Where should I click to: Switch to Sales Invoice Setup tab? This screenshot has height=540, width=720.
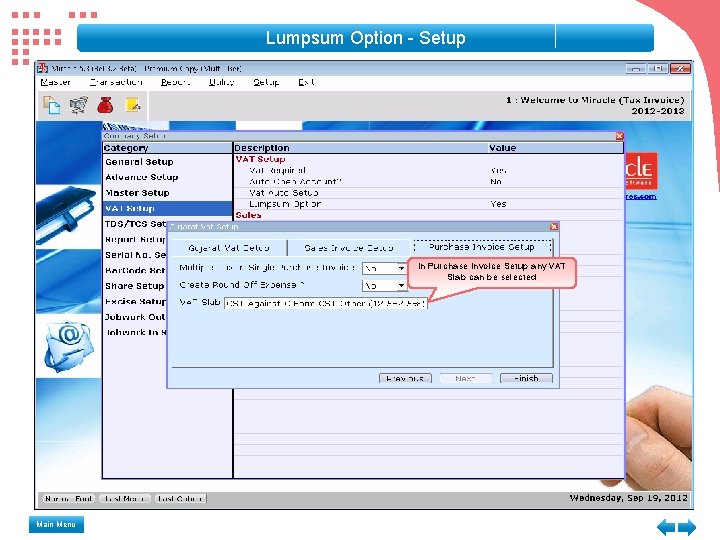click(349, 248)
